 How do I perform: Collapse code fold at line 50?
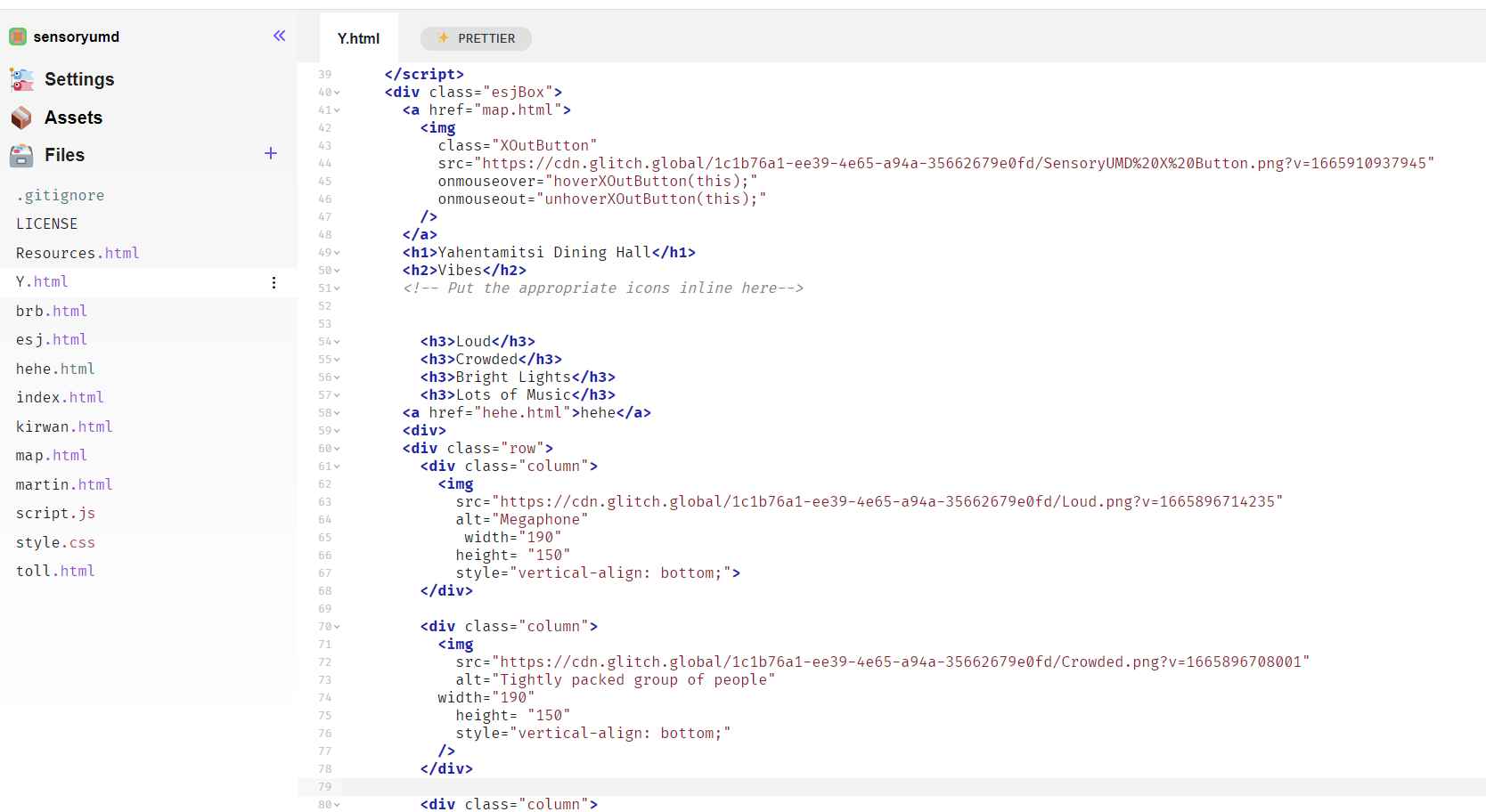point(337,271)
